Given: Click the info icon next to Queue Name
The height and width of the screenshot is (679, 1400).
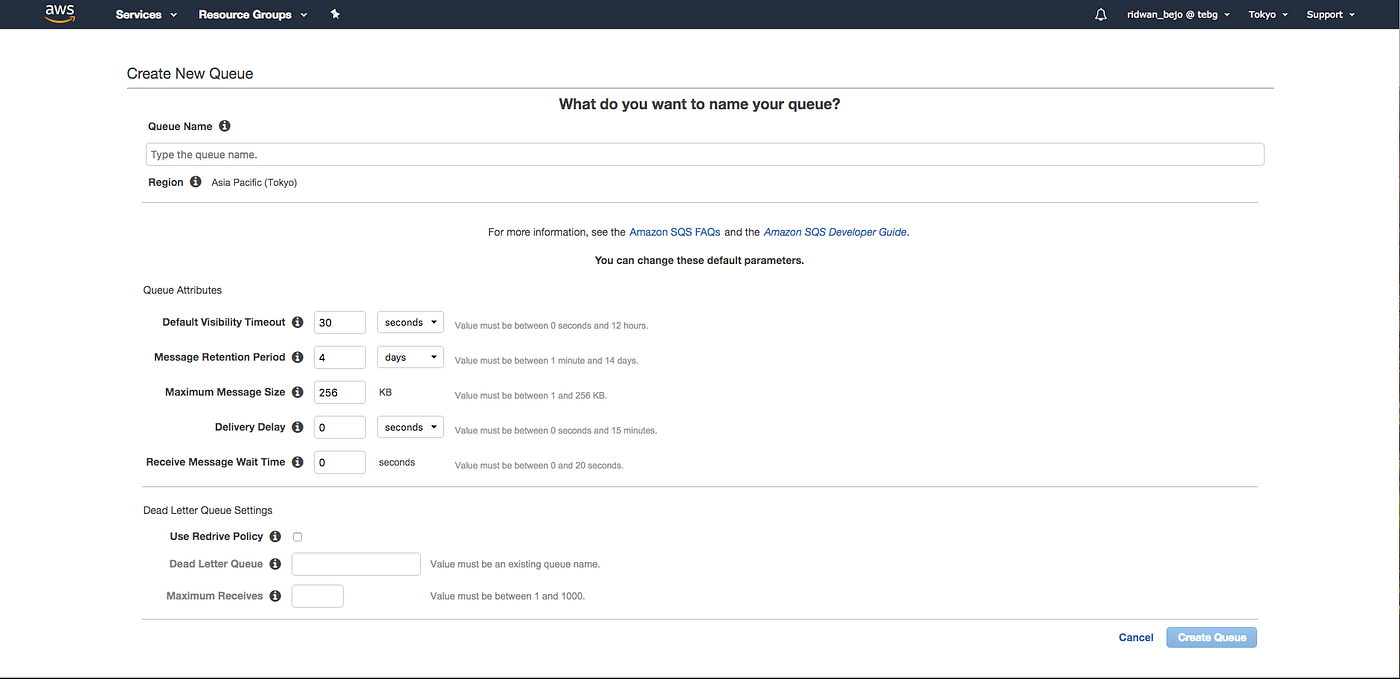Looking at the screenshot, I should [224, 126].
